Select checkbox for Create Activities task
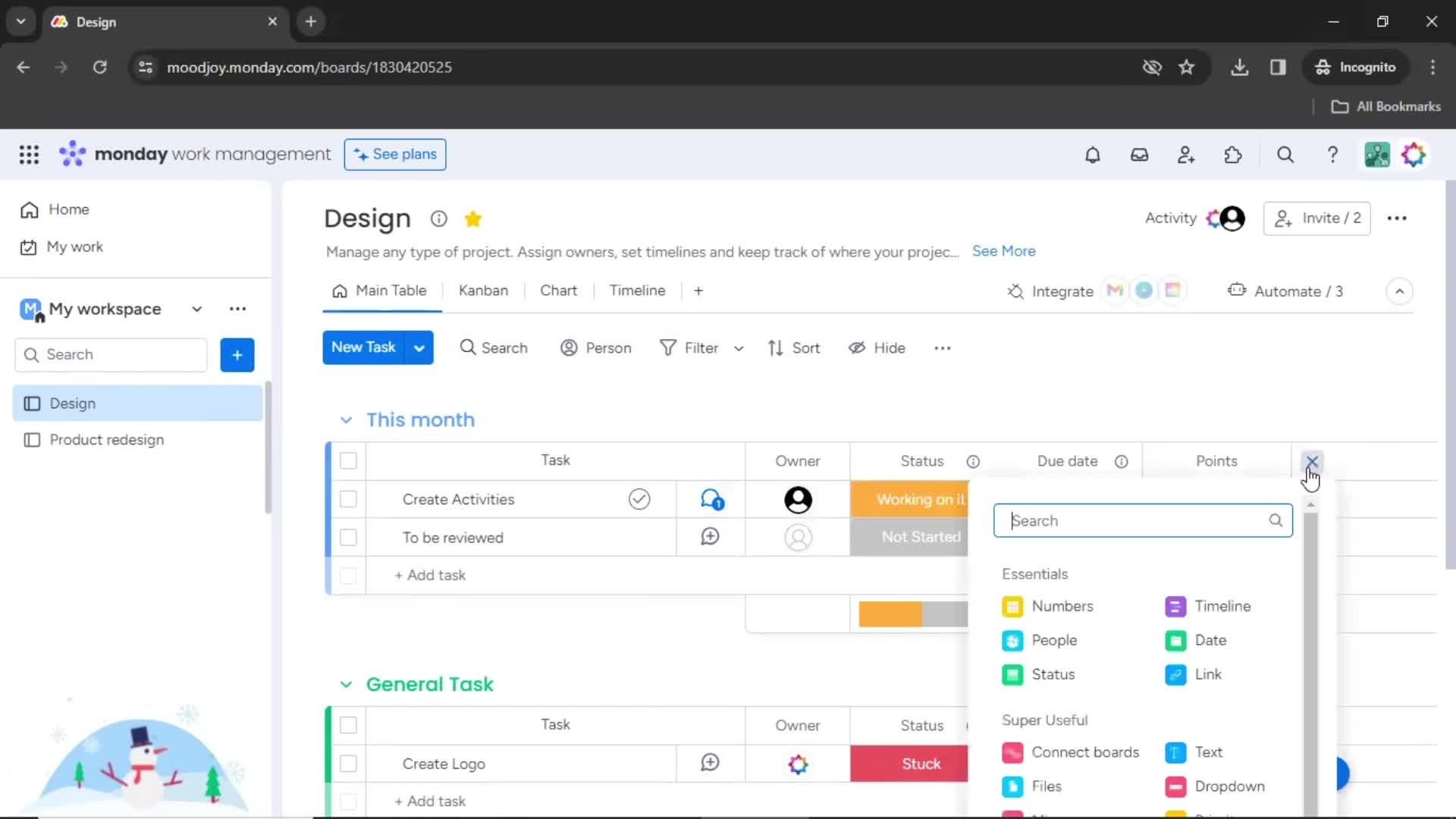The height and width of the screenshot is (819, 1456). (x=348, y=498)
